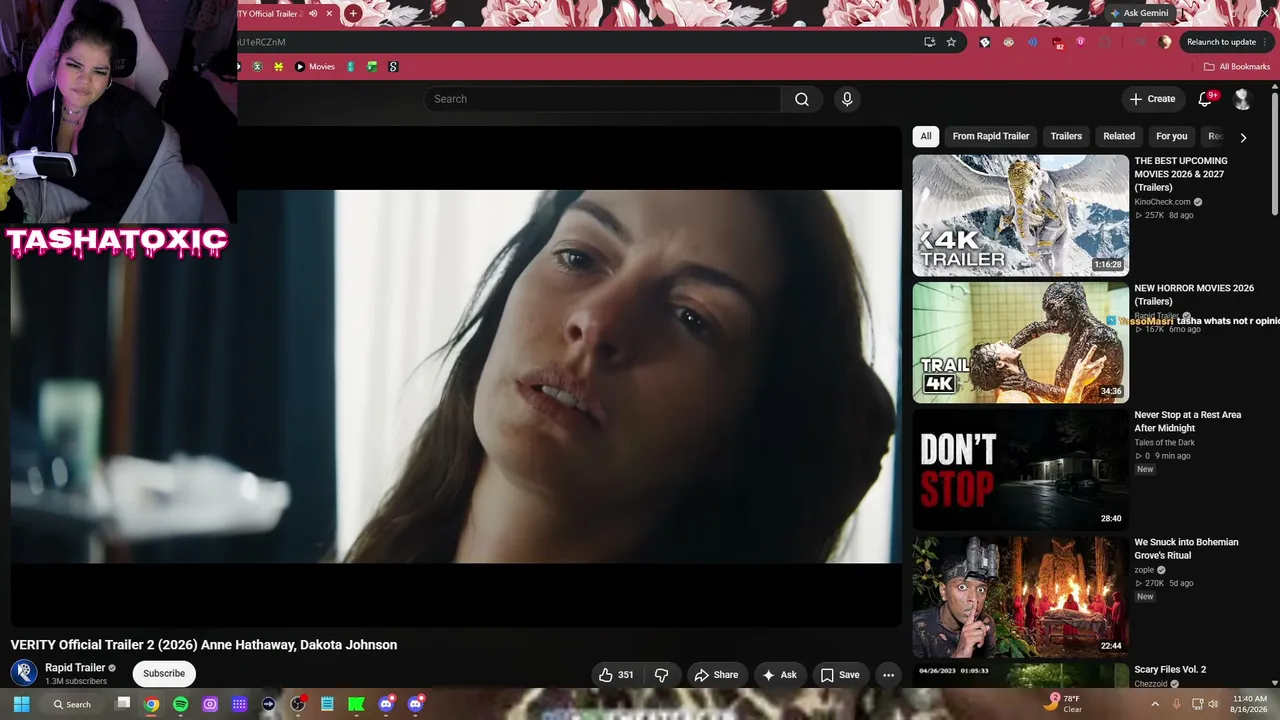This screenshot has width=1280, height=720.
Task: Open Rapid Trailer channel avatar
Action: point(24,673)
